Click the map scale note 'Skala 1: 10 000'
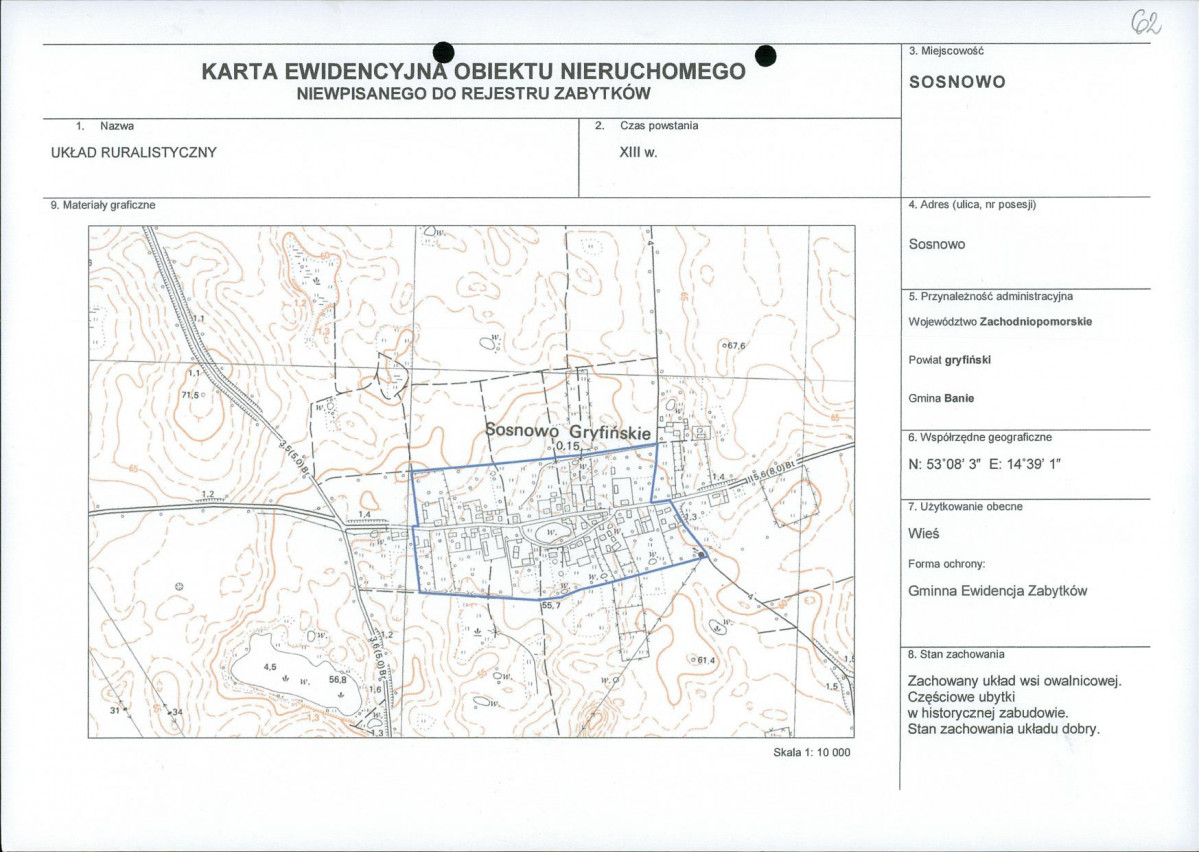 click(812, 753)
